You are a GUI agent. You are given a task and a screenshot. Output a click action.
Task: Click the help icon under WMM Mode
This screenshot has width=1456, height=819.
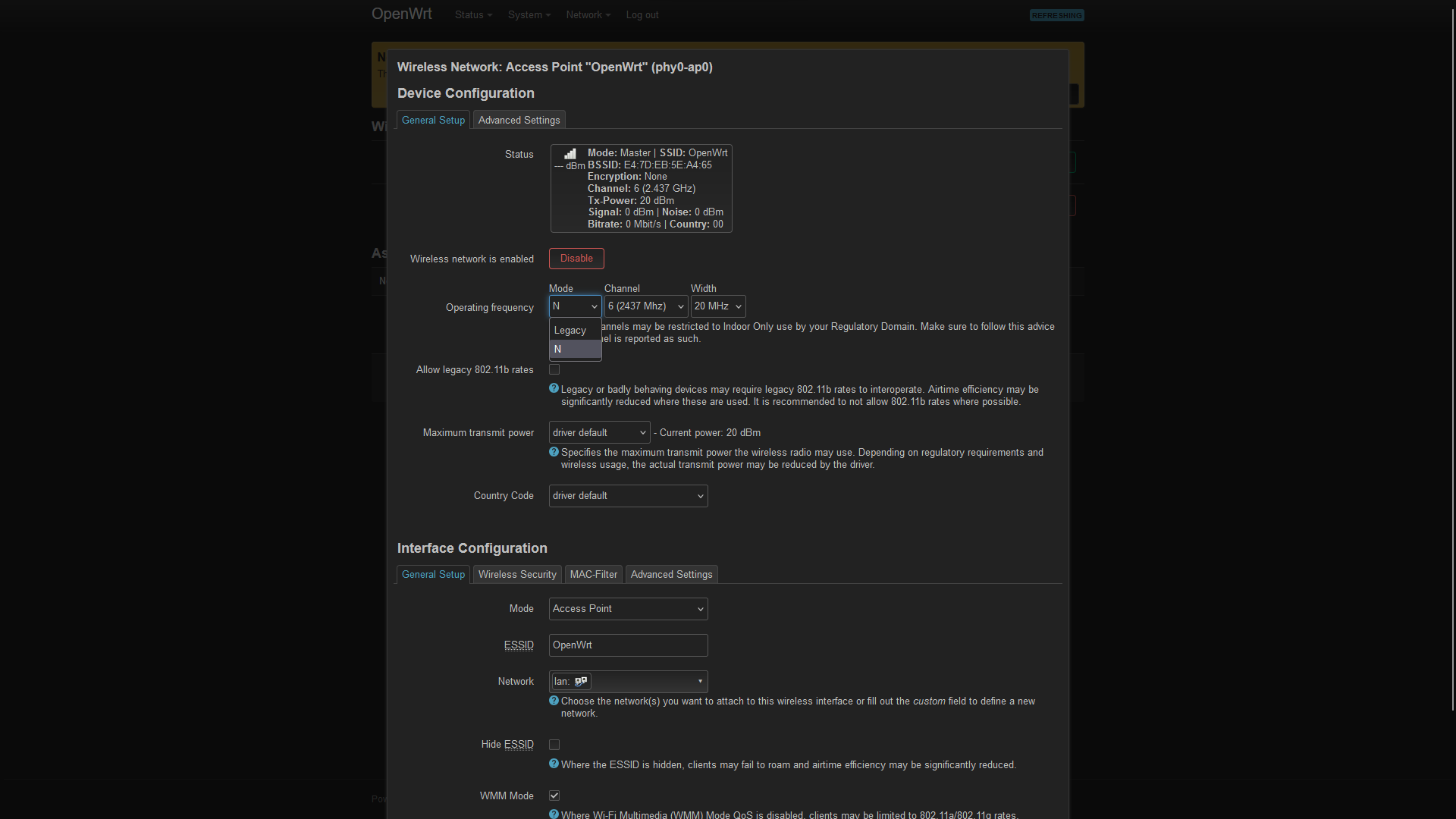[554, 814]
